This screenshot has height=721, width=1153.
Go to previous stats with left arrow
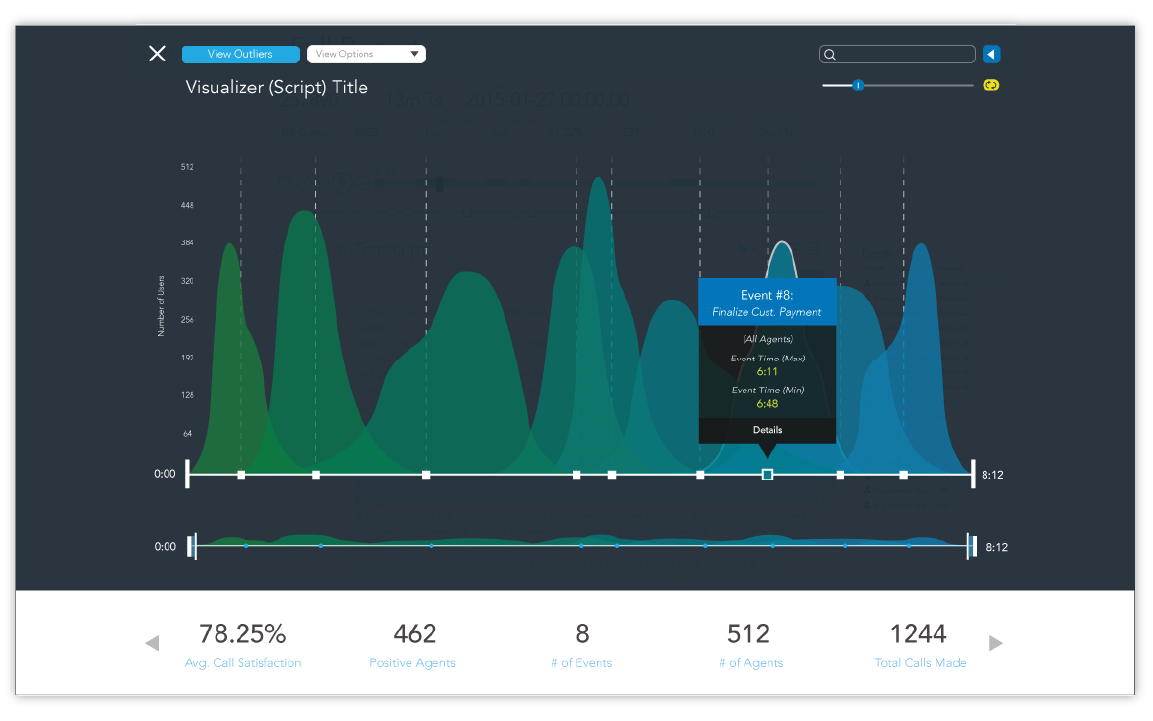point(152,643)
